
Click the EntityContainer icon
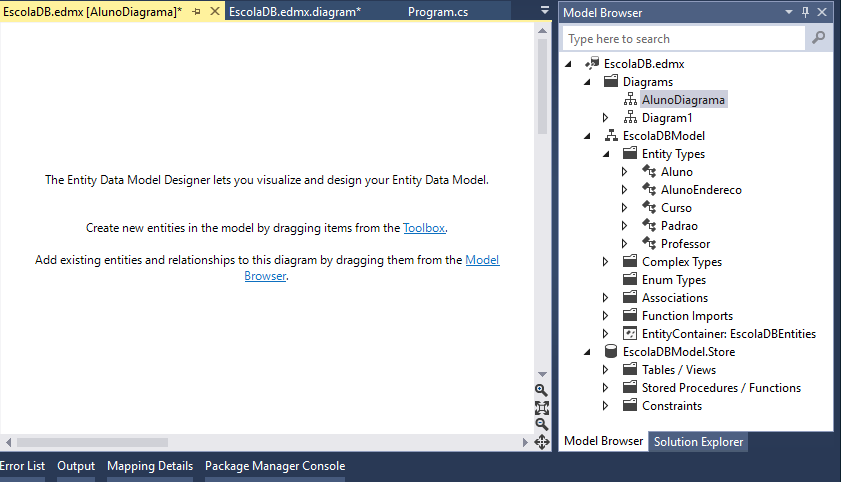click(x=630, y=333)
